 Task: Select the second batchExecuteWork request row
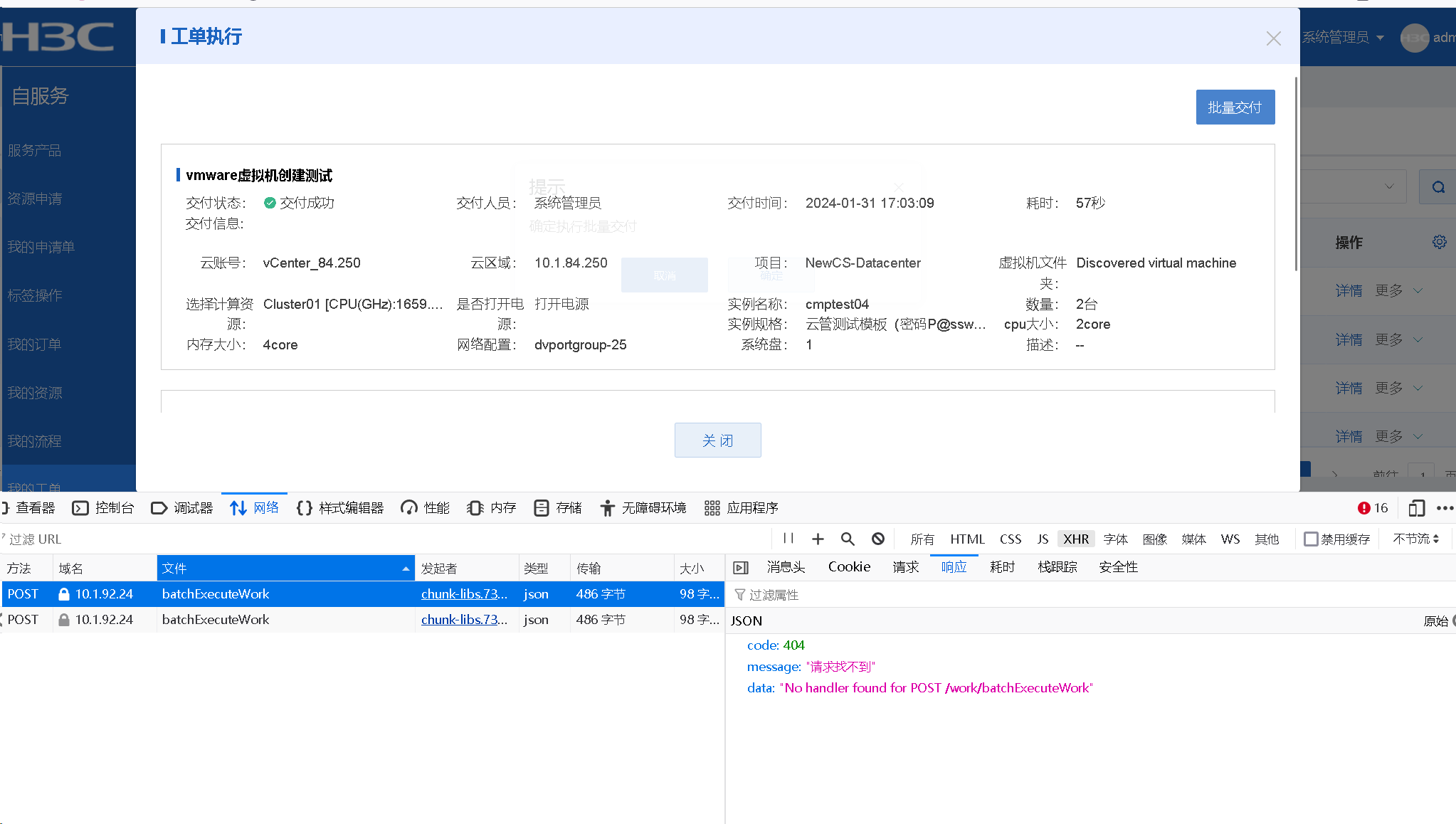[362, 620]
